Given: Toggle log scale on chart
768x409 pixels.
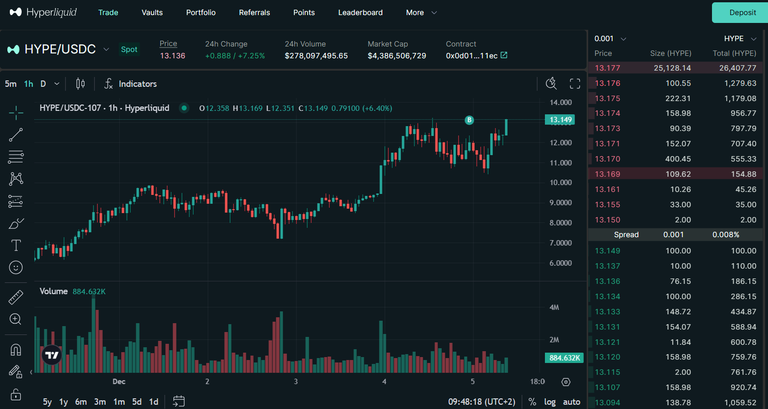Looking at the screenshot, I should (x=550, y=402).
